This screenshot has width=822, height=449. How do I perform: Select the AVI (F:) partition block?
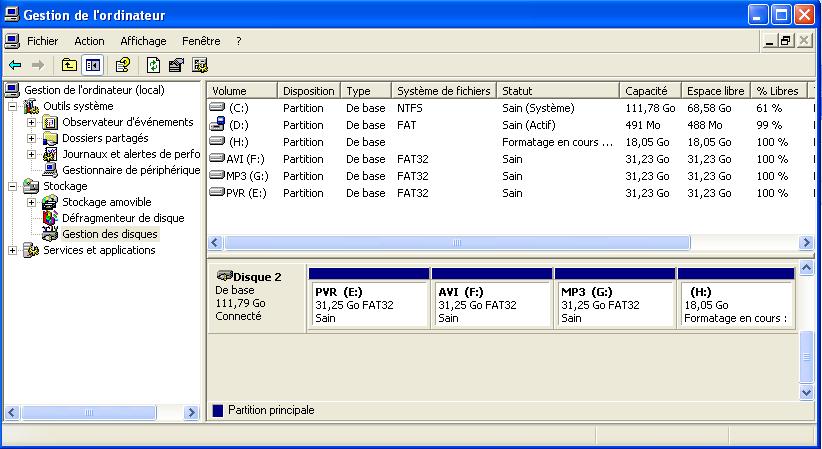pos(492,298)
